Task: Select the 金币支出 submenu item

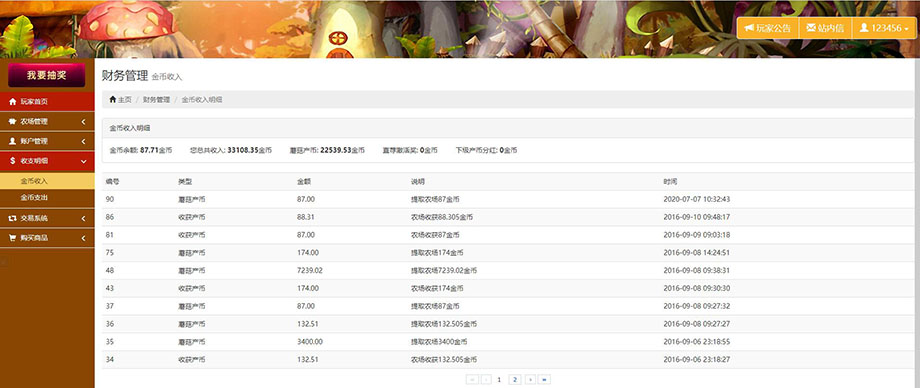Action: click(x=47, y=198)
